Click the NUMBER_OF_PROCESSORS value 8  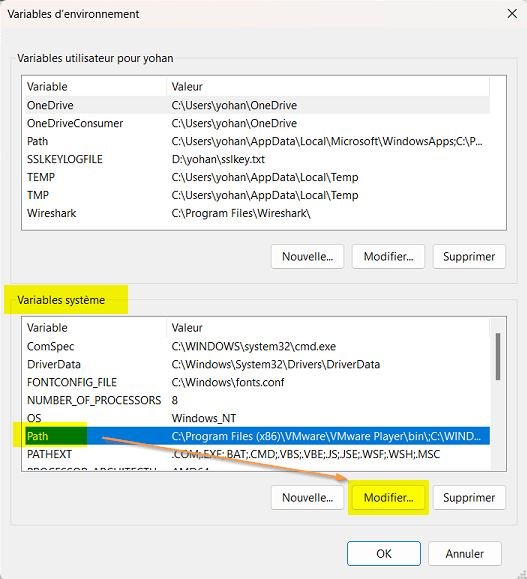coord(175,400)
